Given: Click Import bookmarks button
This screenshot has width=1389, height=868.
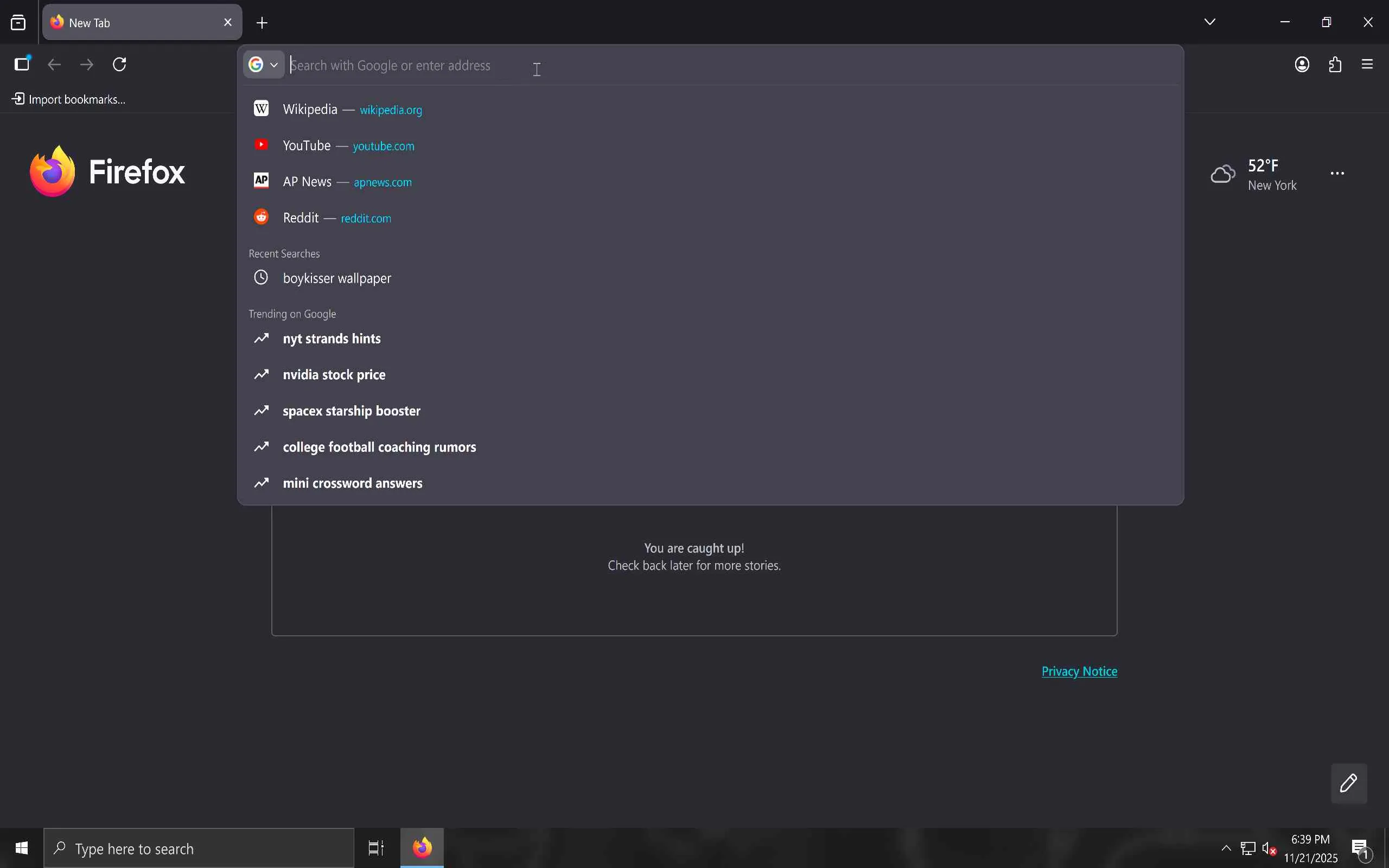Looking at the screenshot, I should pos(69,99).
